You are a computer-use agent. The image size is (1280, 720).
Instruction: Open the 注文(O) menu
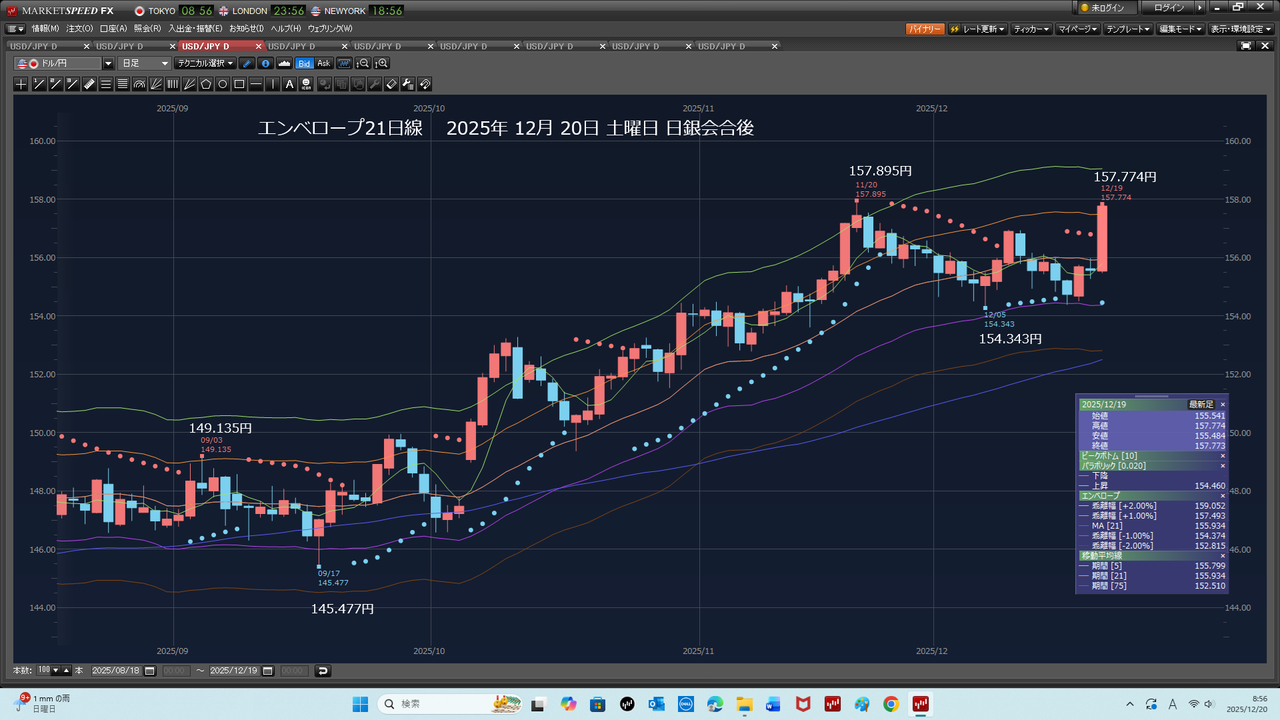pyautogui.click(x=79, y=28)
